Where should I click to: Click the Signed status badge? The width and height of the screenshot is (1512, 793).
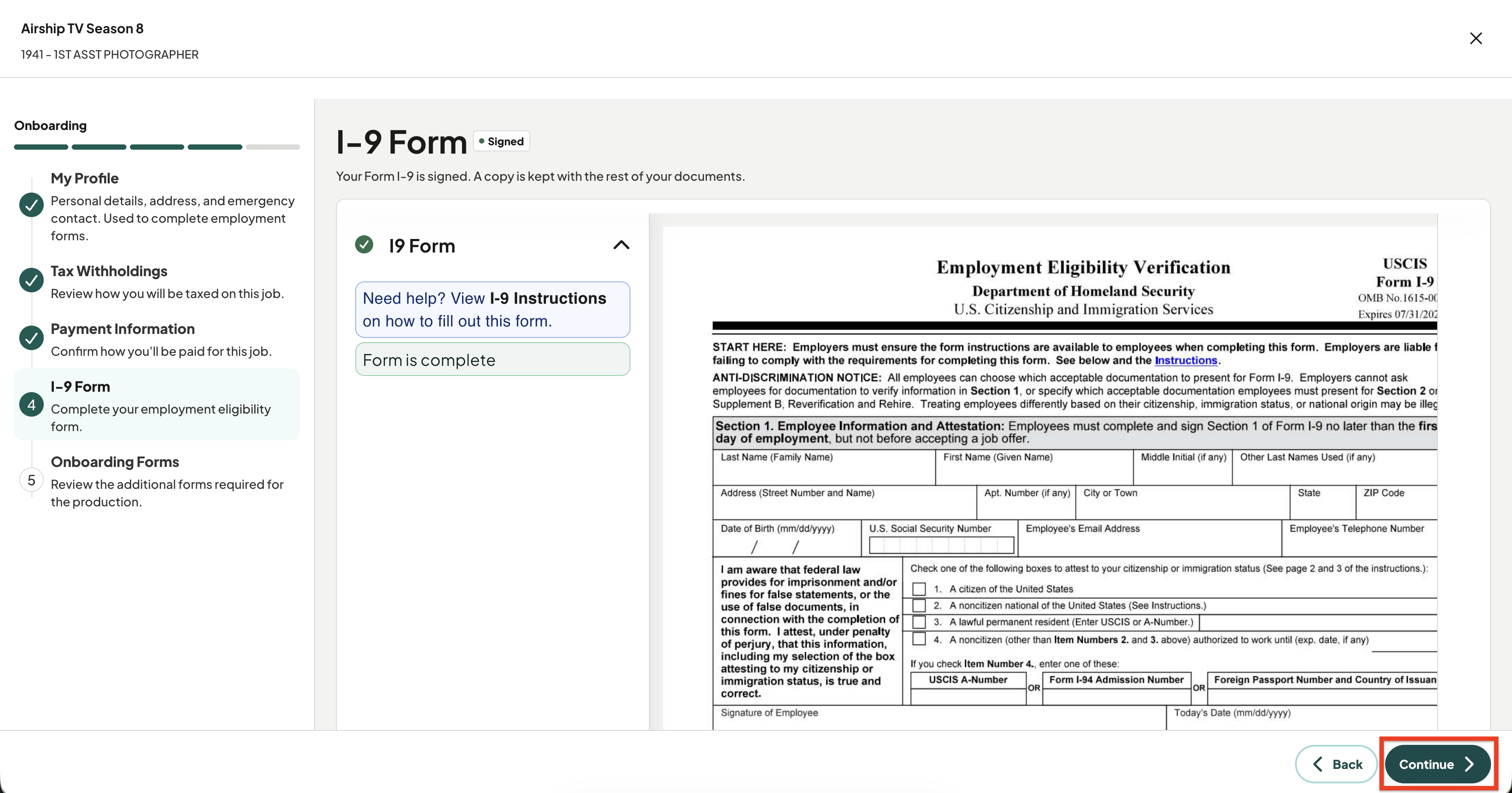[501, 141]
